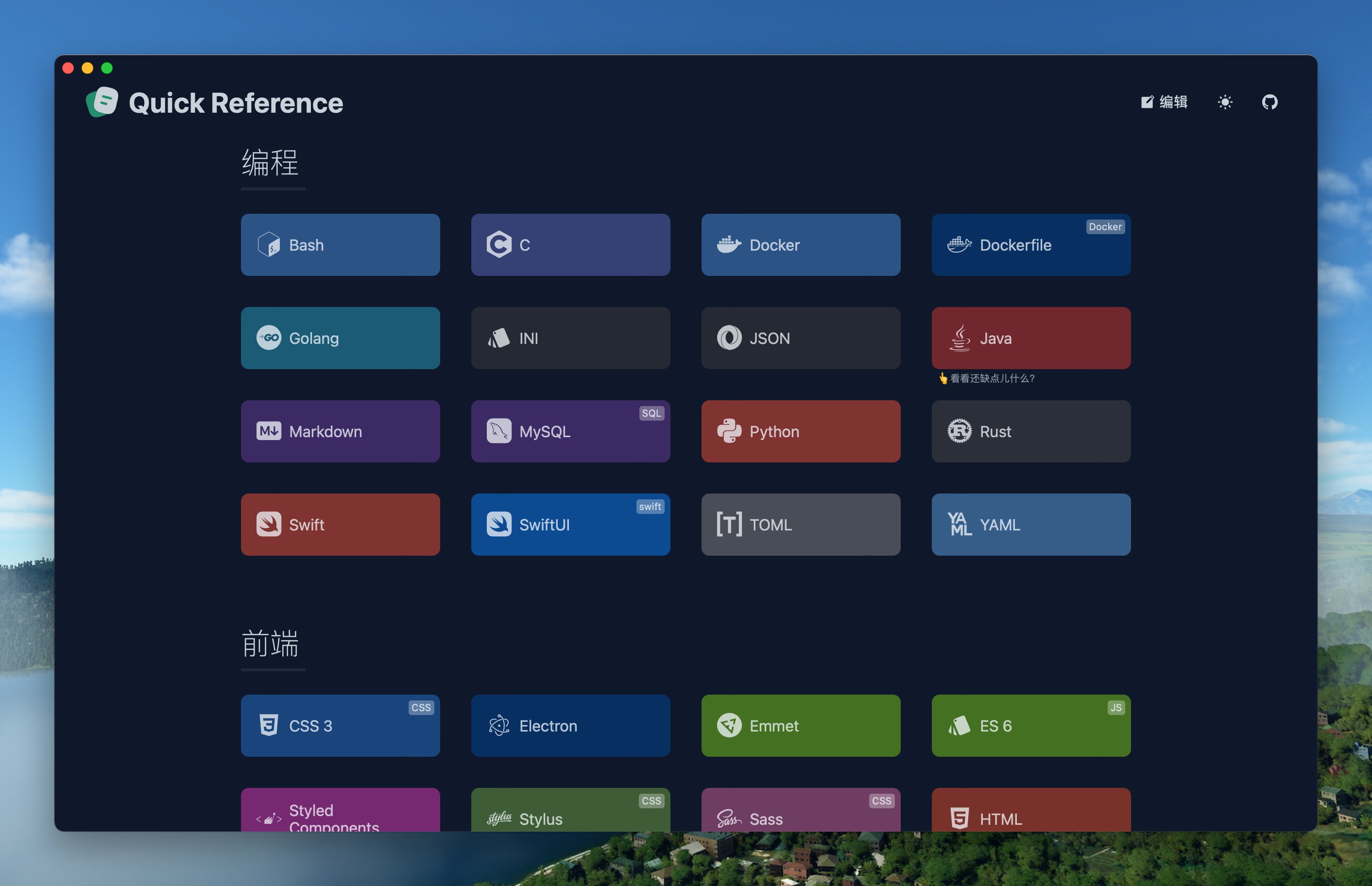This screenshot has height=886, width=1372.
Task: Open the GitHub repository icon
Action: tap(1269, 102)
